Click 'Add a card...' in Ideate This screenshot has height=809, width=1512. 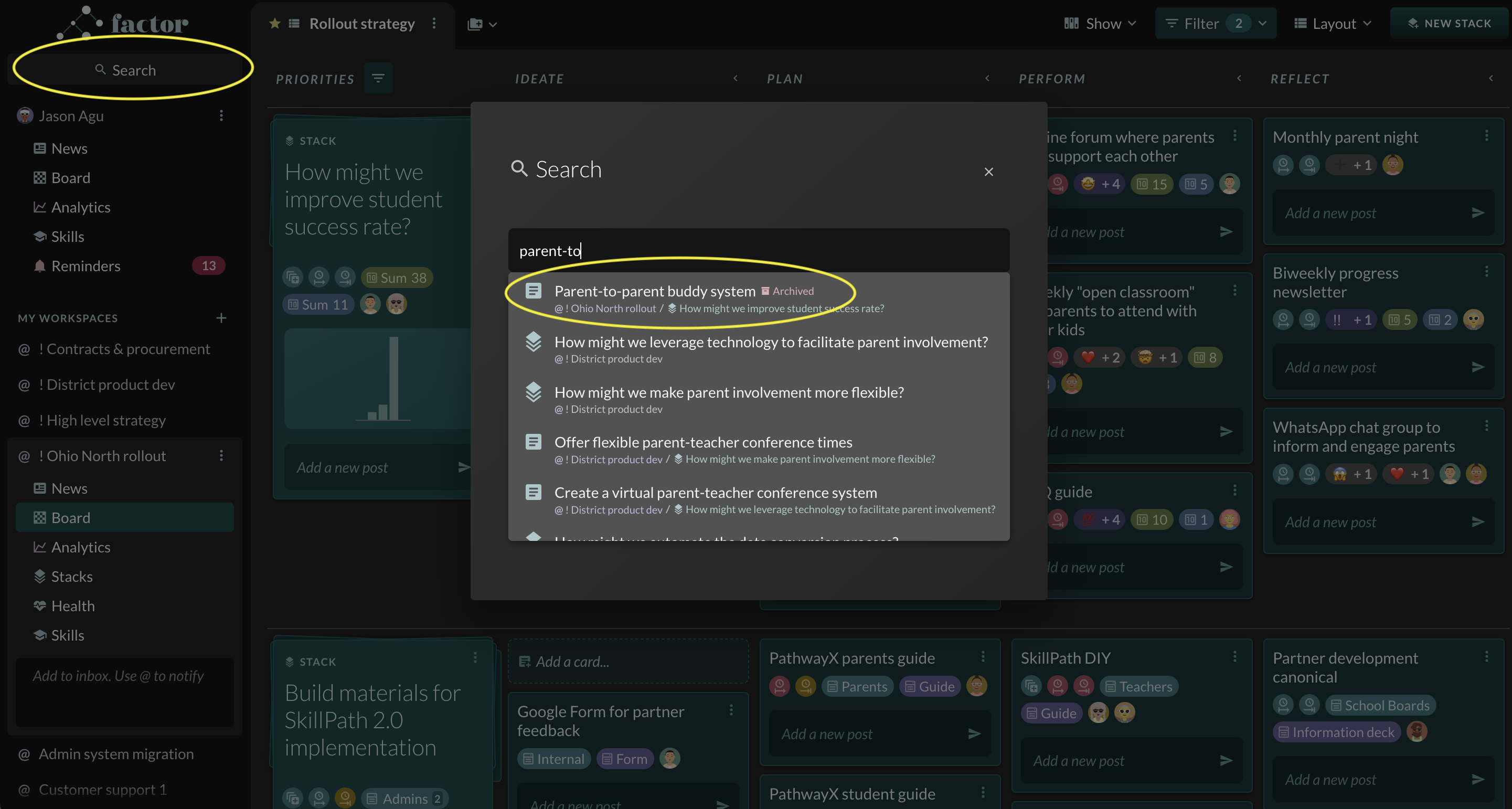628,662
